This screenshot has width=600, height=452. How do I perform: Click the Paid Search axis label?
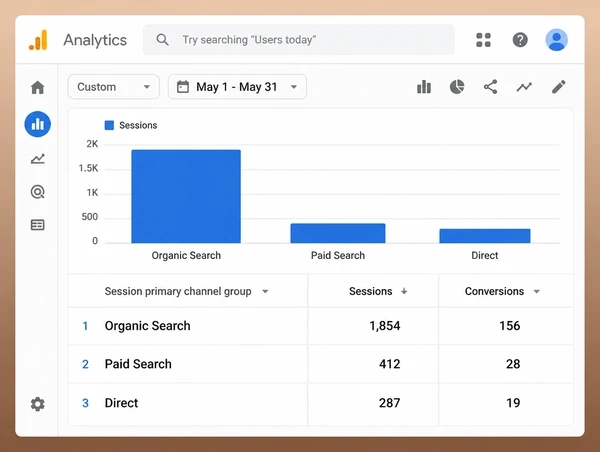tap(338, 255)
